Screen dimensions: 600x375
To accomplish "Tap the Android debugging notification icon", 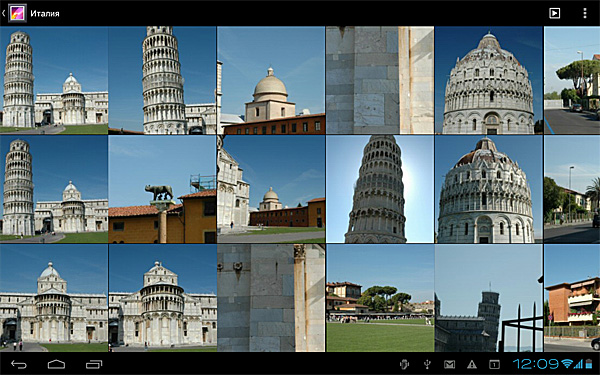I will pyautogui.click(x=404, y=364).
